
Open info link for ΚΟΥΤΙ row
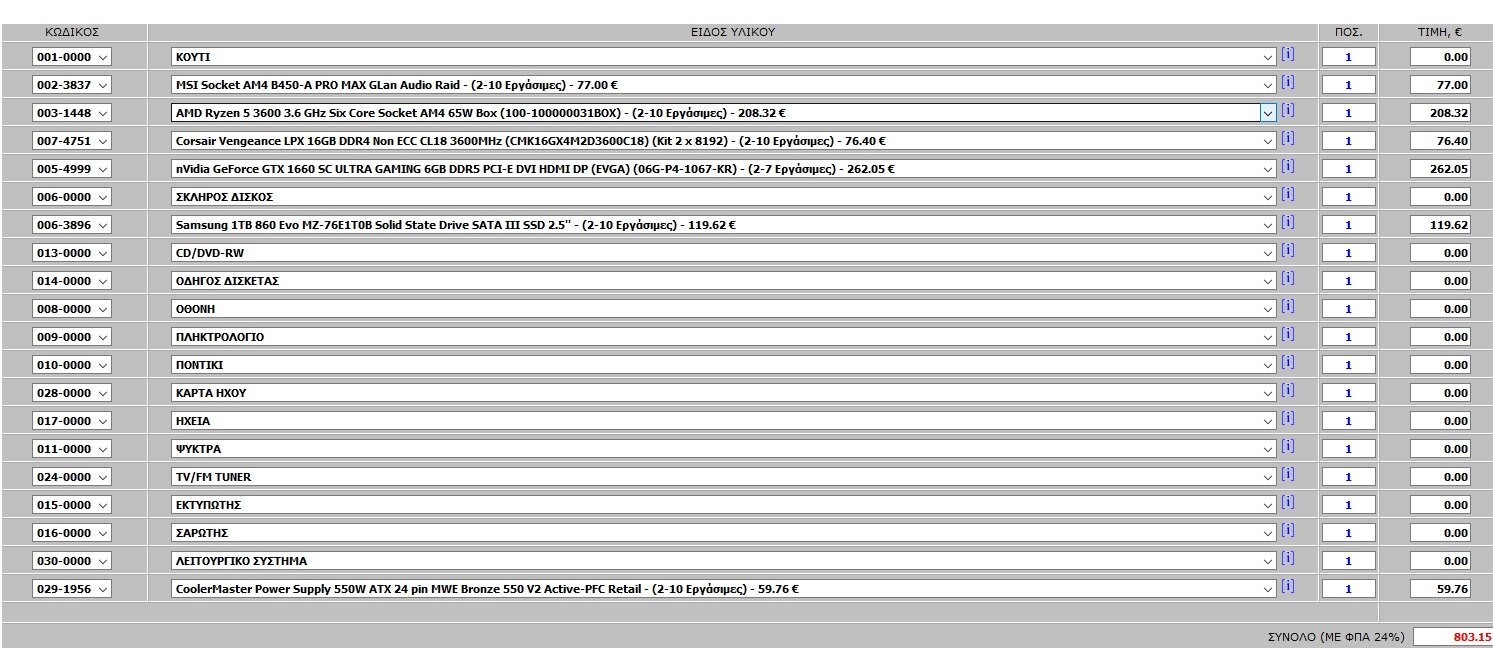click(1288, 55)
